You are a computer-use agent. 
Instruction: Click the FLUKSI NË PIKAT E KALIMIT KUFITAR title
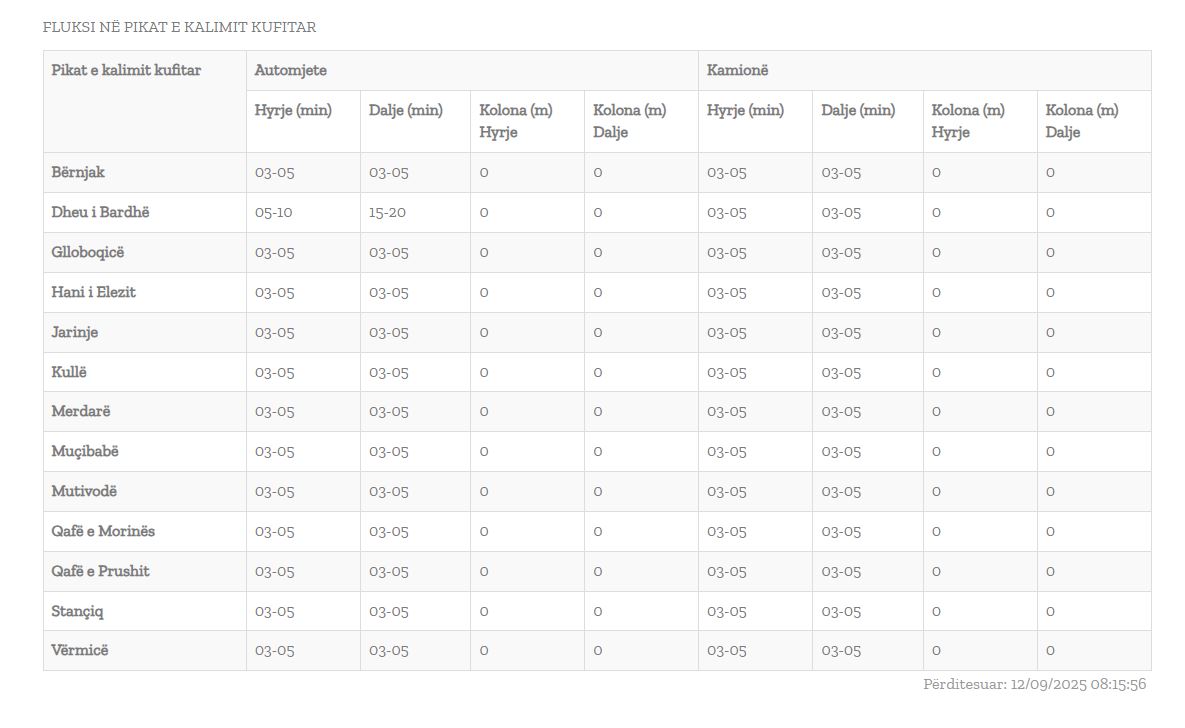pos(179,27)
